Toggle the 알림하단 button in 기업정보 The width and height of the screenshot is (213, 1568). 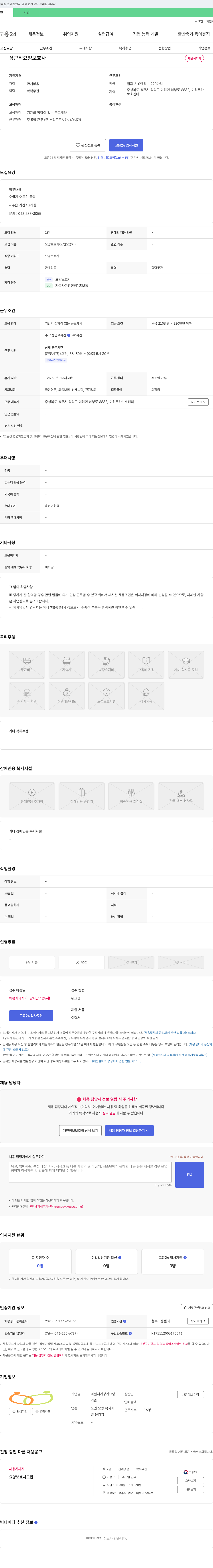pyautogui.click(x=43, y=1411)
